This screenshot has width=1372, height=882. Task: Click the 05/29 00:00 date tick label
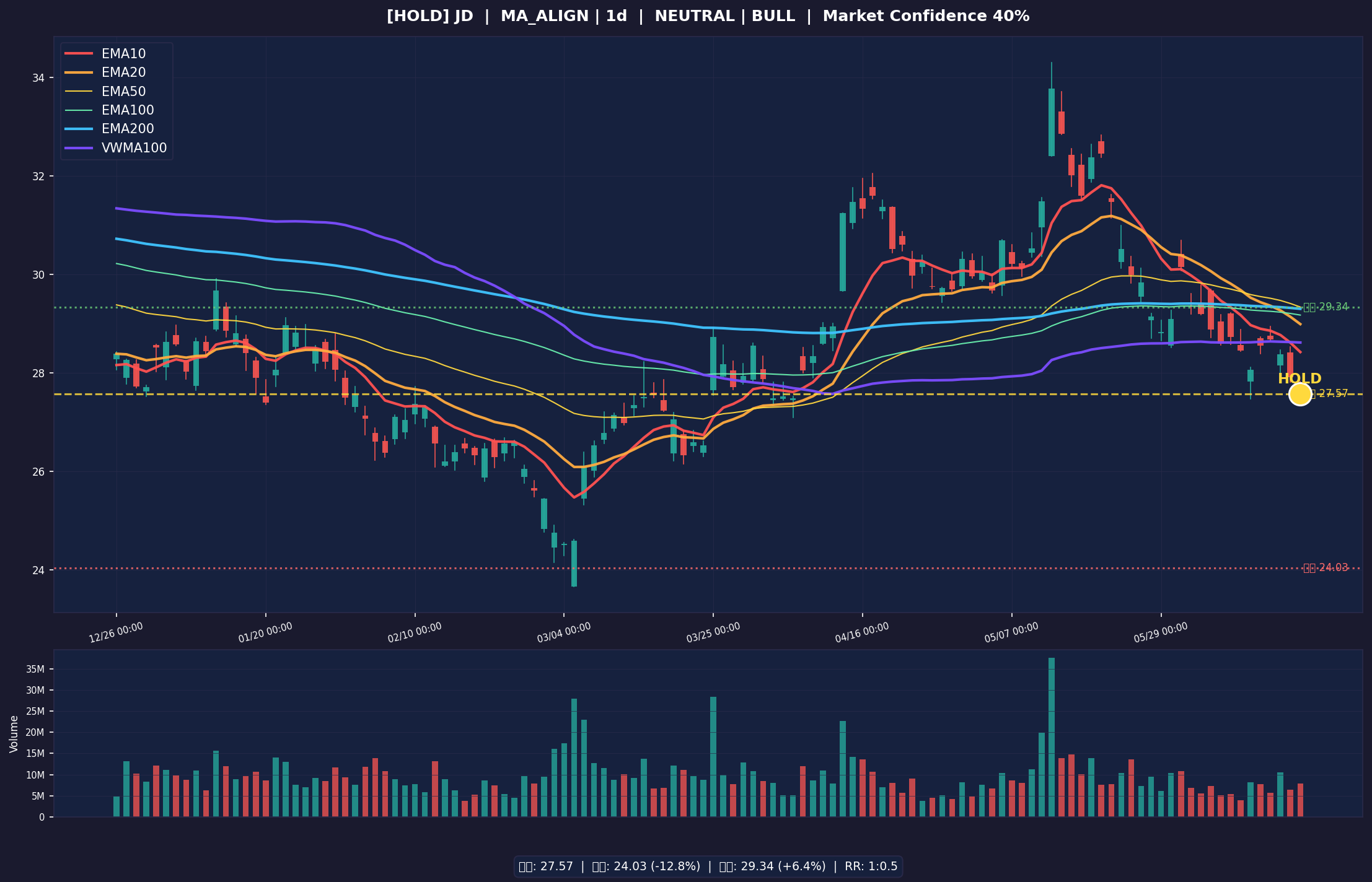click(1161, 632)
